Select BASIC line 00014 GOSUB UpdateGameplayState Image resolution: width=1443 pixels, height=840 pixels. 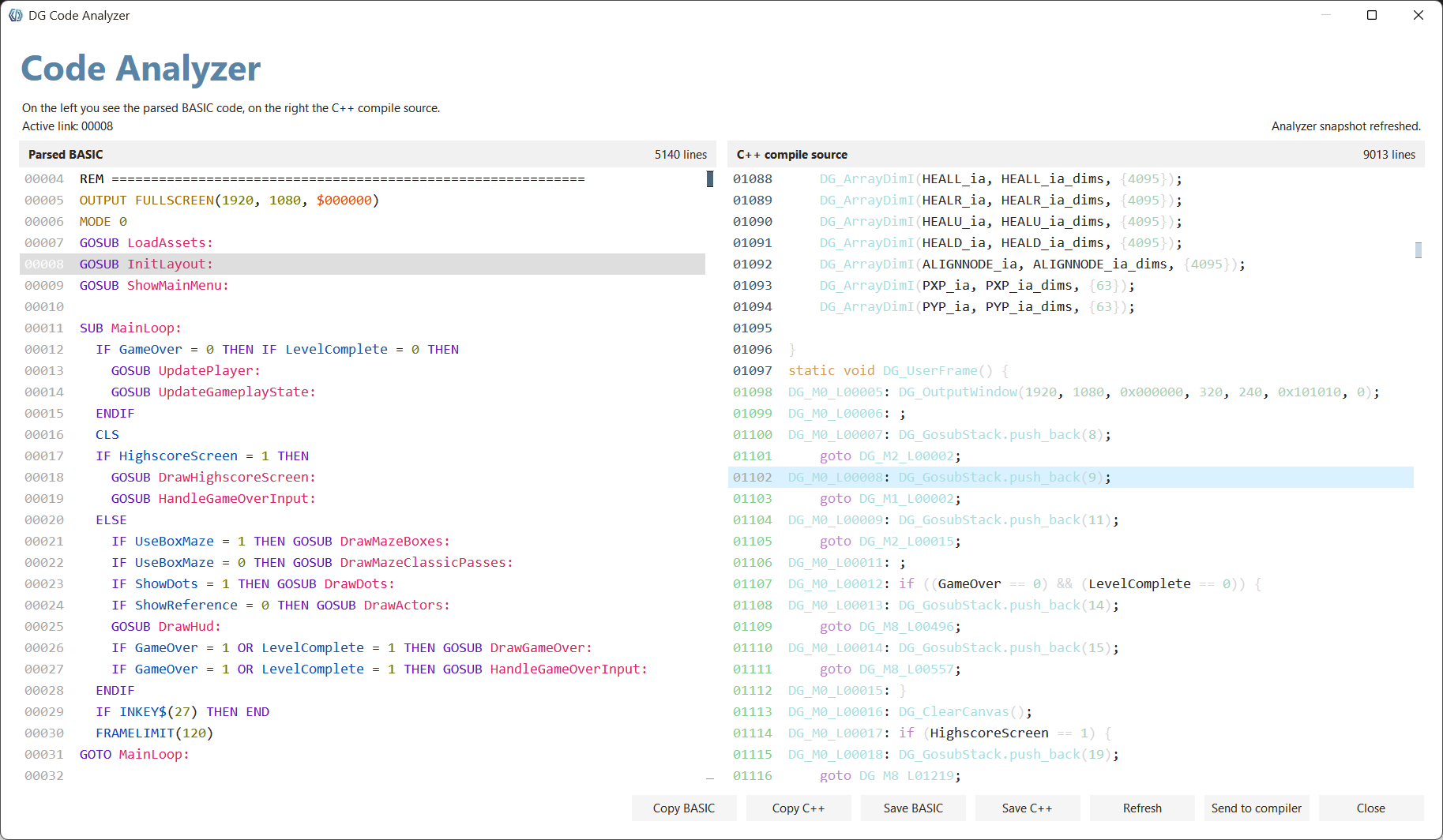click(363, 392)
